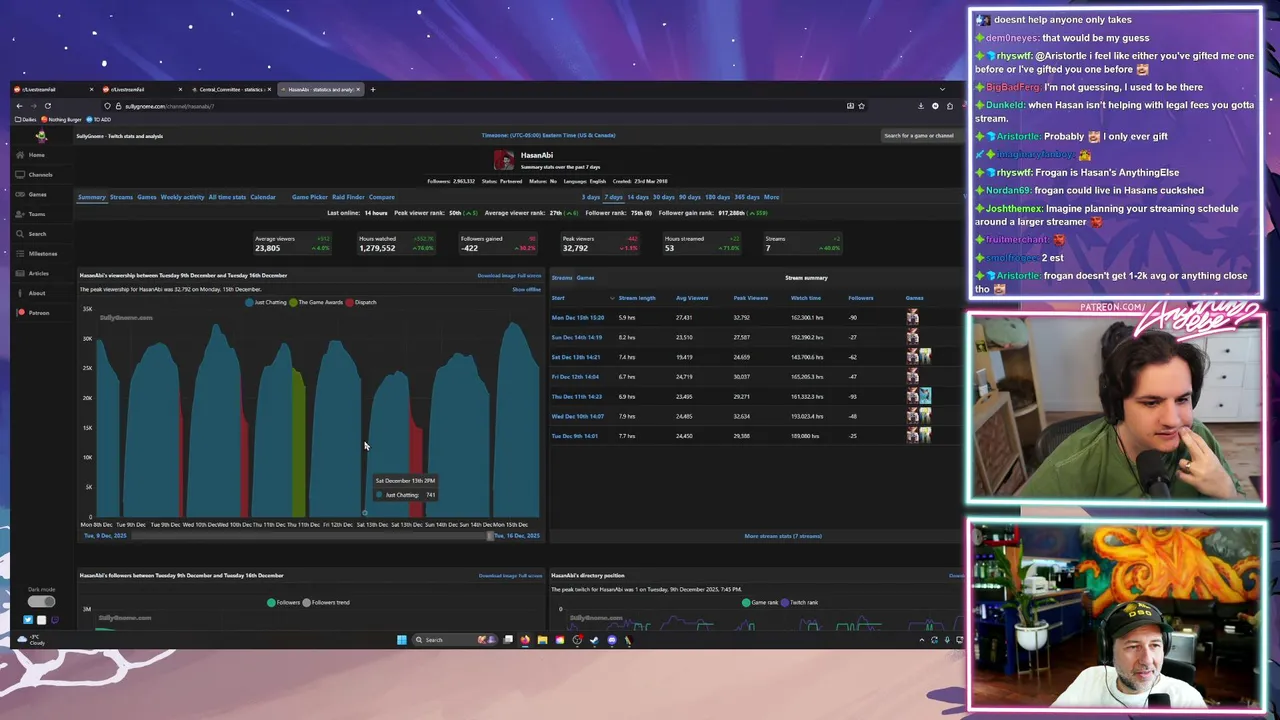Switch to All time stats tab

click(227, 197)
